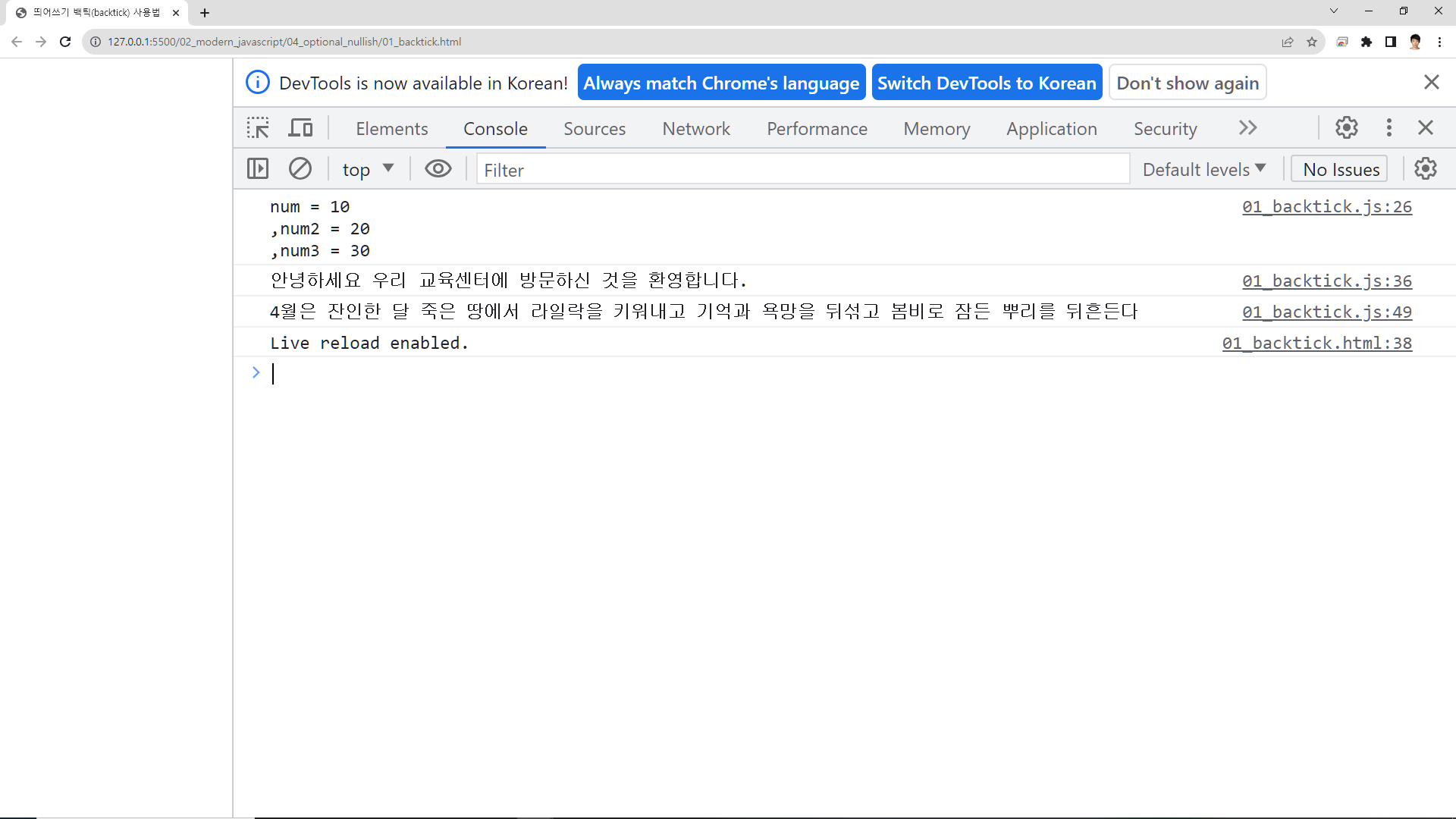Show the console sidebar panel
Screen dimensions: 1456x819
pos(258,168)
